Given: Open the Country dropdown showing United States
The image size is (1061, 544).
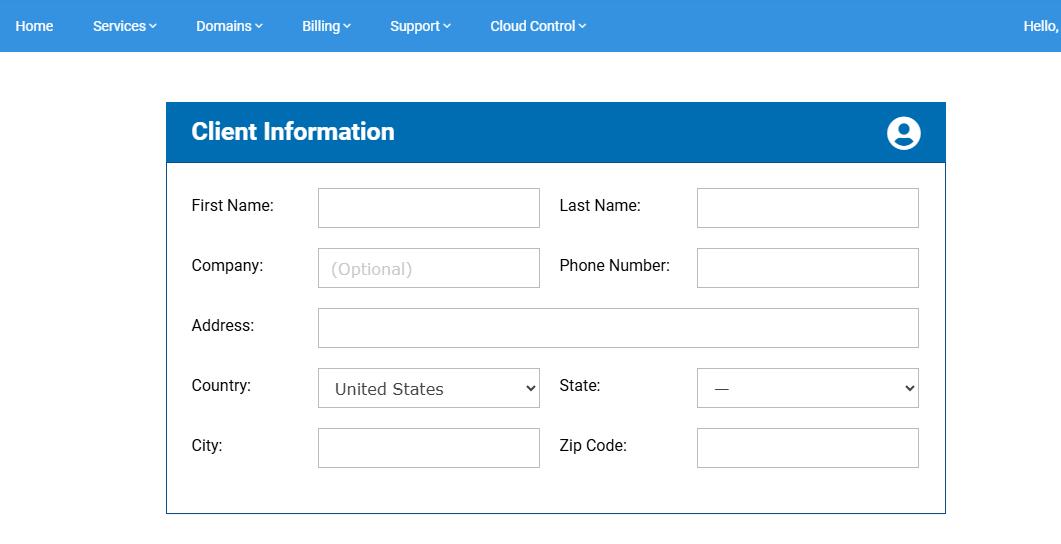Looking at the screenshot, I should (428, 388).
